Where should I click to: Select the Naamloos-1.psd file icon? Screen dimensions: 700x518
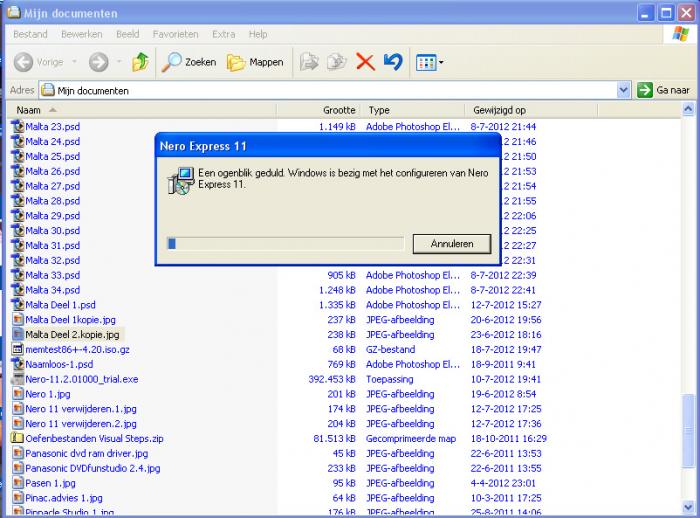click(x=18, y=364)
